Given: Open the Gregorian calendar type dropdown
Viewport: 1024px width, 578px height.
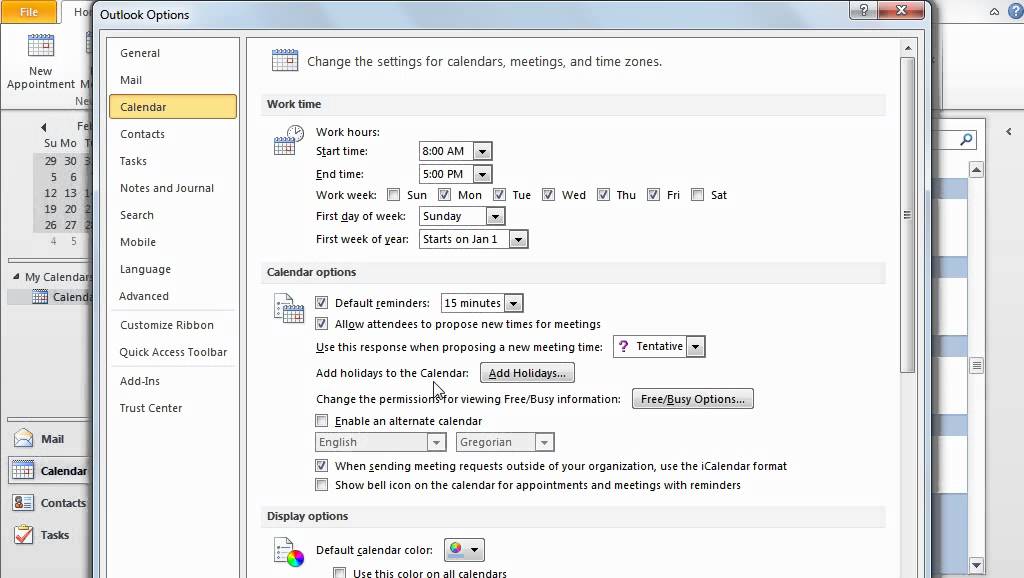Looking at the screenshot, I should click(544, 442).
